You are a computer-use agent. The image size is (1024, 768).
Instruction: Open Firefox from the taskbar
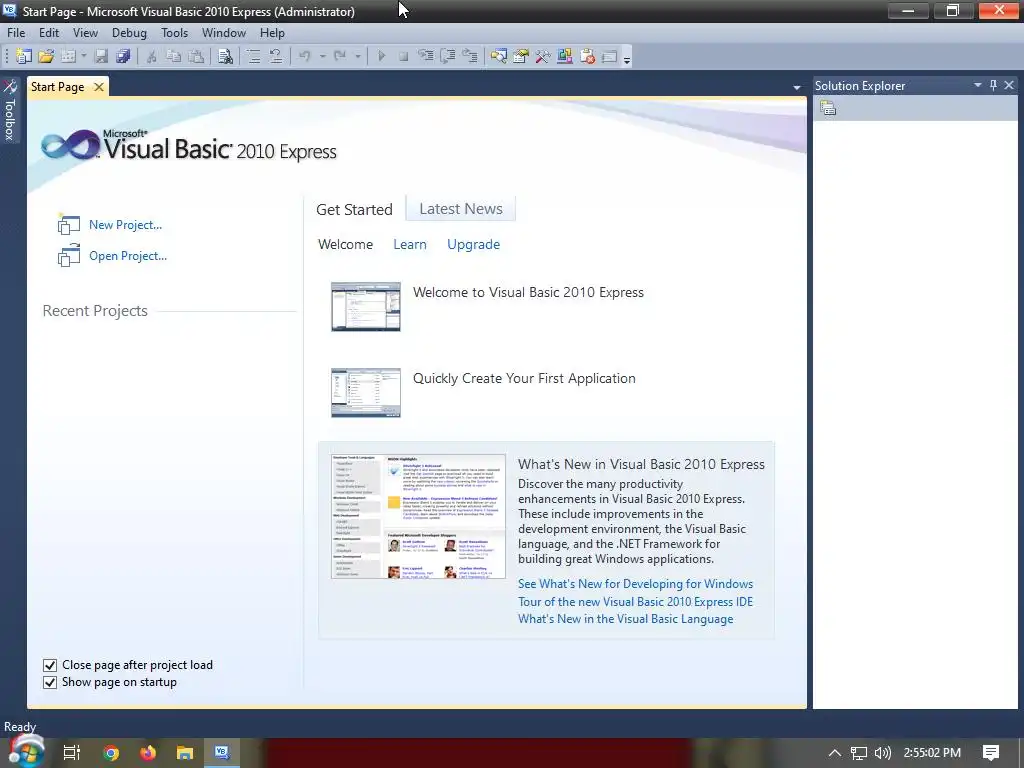[x=148, y=753]
